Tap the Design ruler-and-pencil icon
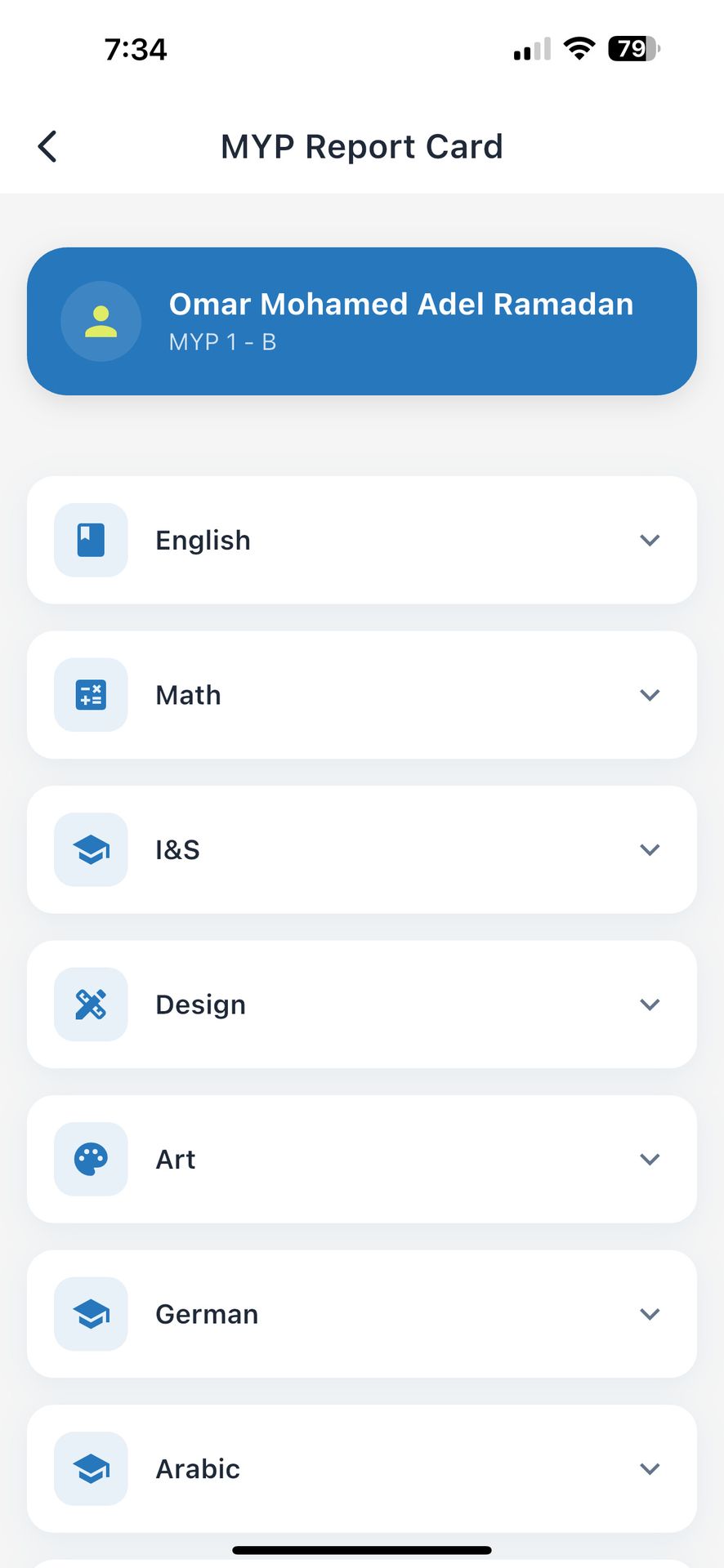724x1568 pixels. (91, 1004)
